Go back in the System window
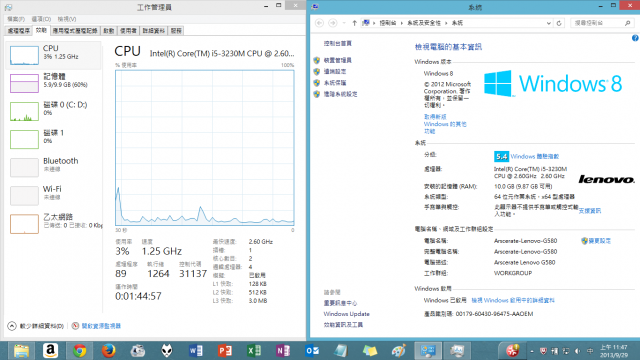The height and width of the screenshot is (360, 640). click(x=319, y=23)
